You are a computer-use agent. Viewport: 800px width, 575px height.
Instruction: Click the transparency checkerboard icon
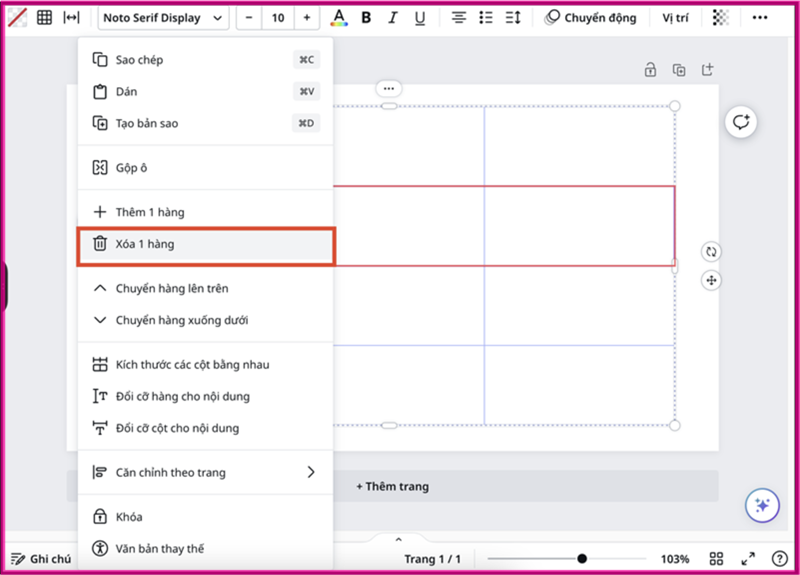coord(720,18)
